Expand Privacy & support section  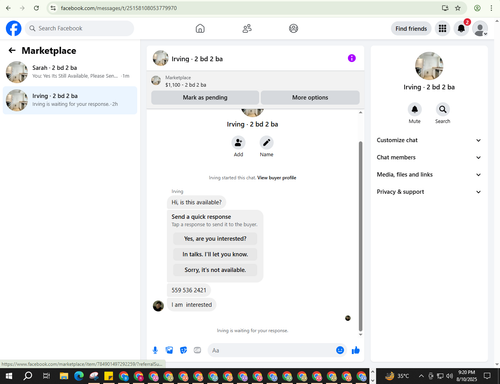[x=429, y=192]
